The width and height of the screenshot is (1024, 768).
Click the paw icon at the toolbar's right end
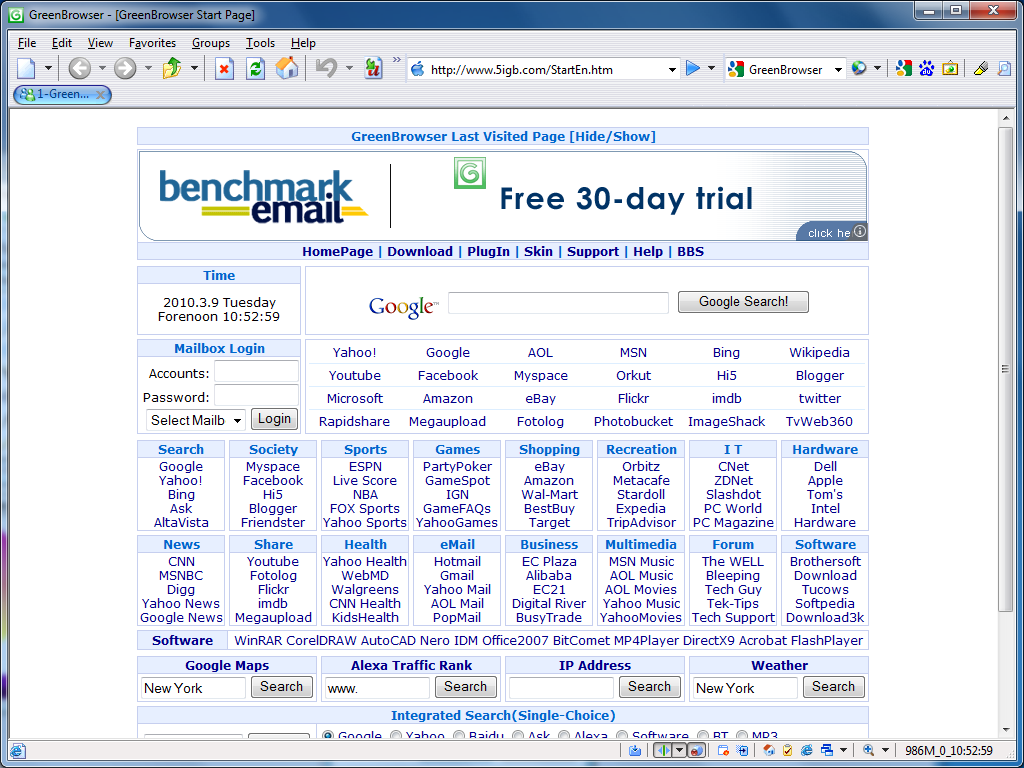point(925,68)
